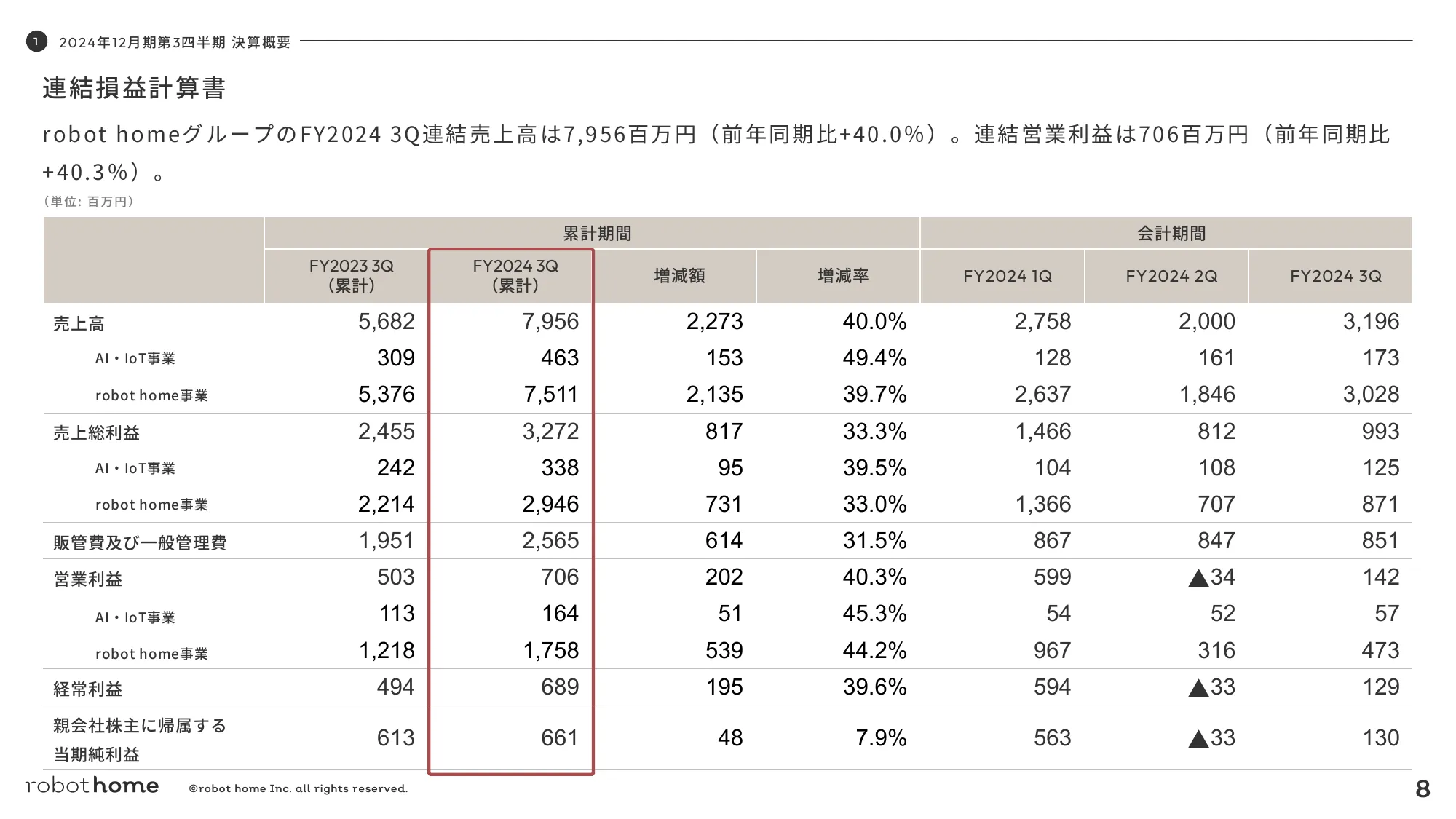
Task: Click the 販管費及び一般管理費 row label
Action: coord(140,543)
